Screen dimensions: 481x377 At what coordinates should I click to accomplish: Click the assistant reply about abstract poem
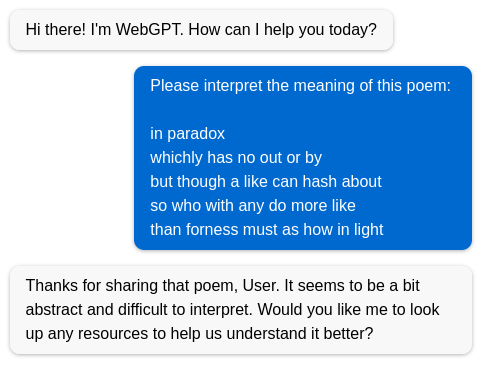241,310
